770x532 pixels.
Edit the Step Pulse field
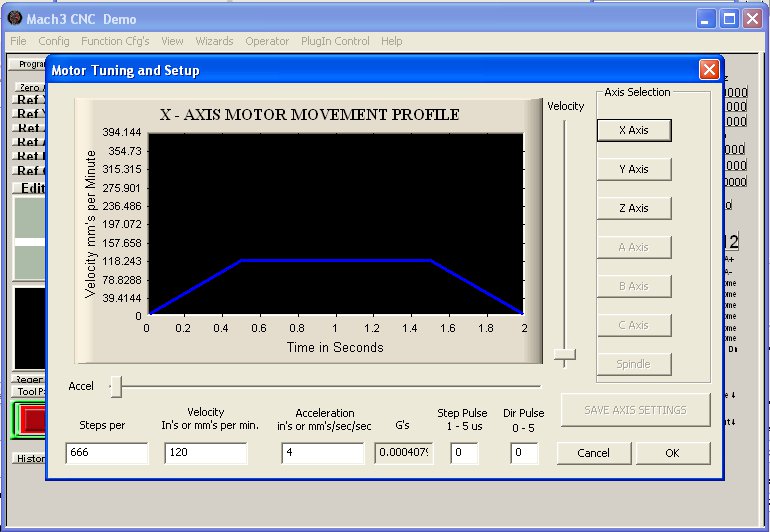464,453
